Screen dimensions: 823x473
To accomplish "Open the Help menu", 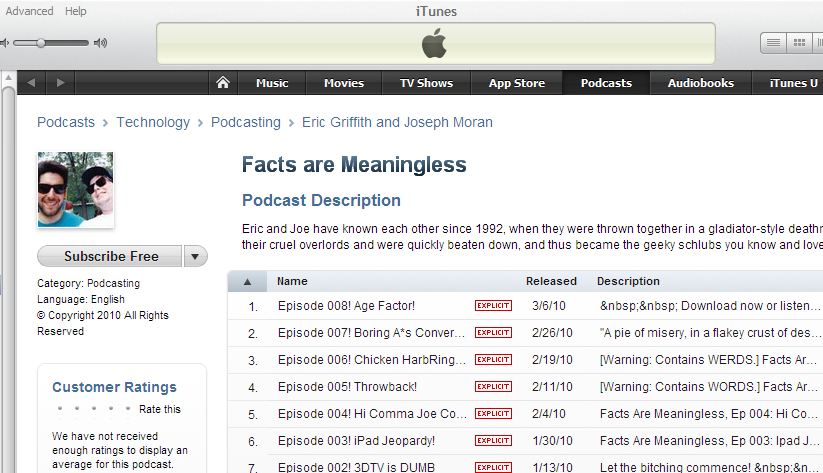I will pyautogui.click(x=76, y=11).
